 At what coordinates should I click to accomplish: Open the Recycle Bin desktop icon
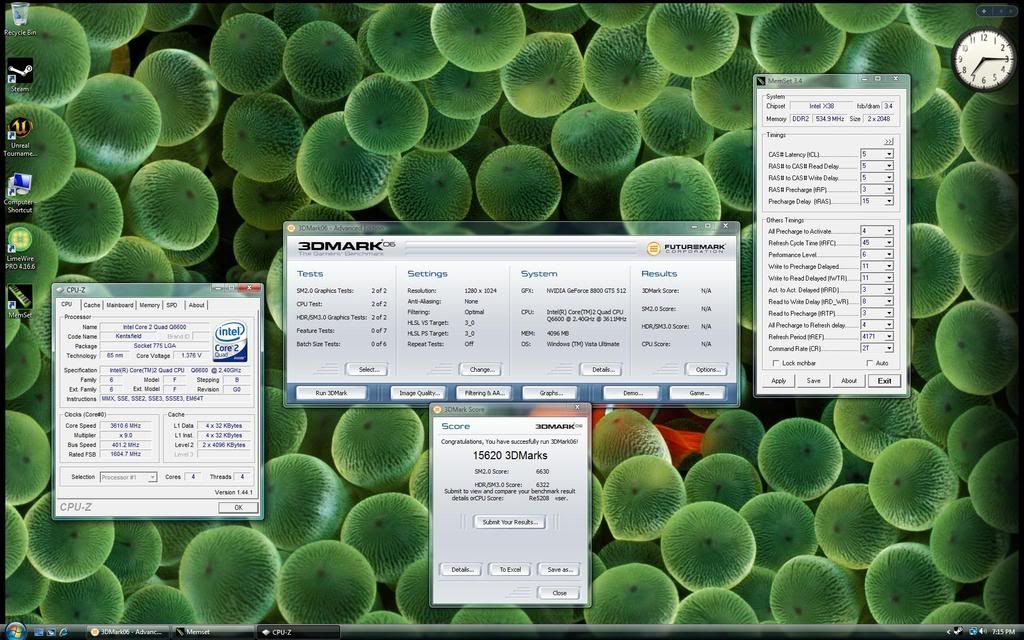[20, 18]
